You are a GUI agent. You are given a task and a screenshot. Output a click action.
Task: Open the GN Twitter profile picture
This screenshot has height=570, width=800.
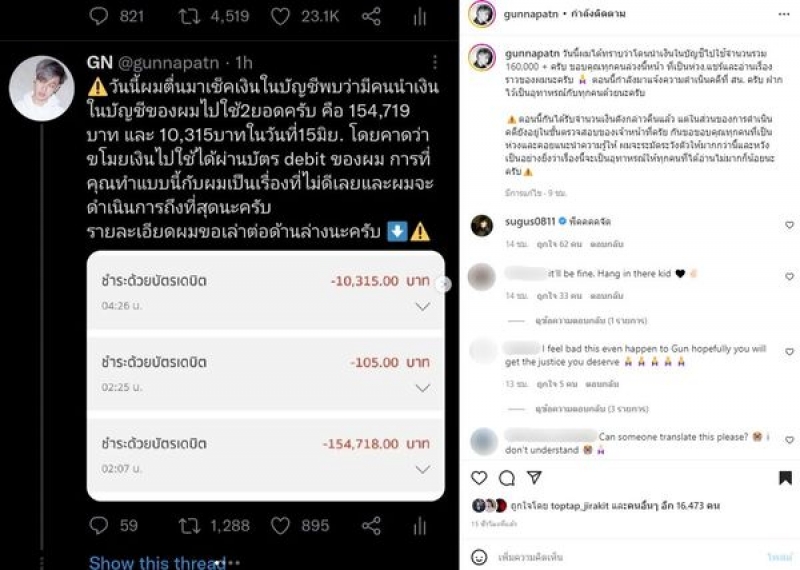click(41, 88)
